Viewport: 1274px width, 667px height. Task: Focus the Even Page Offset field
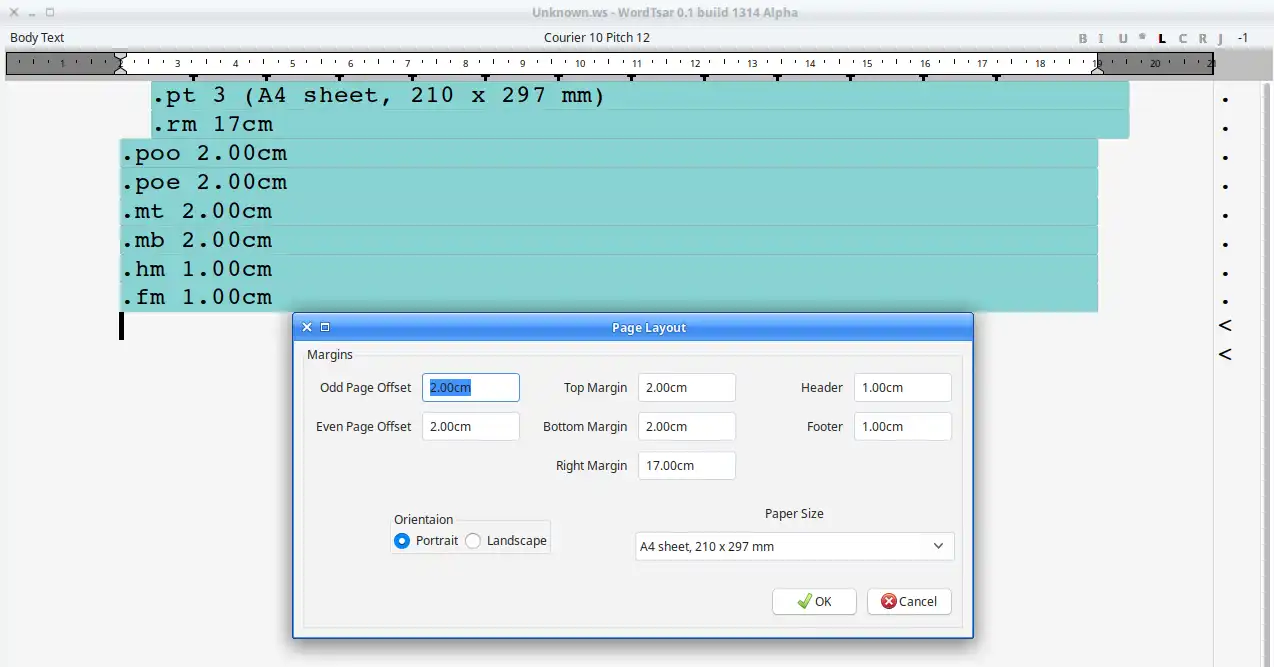[471, 426]
